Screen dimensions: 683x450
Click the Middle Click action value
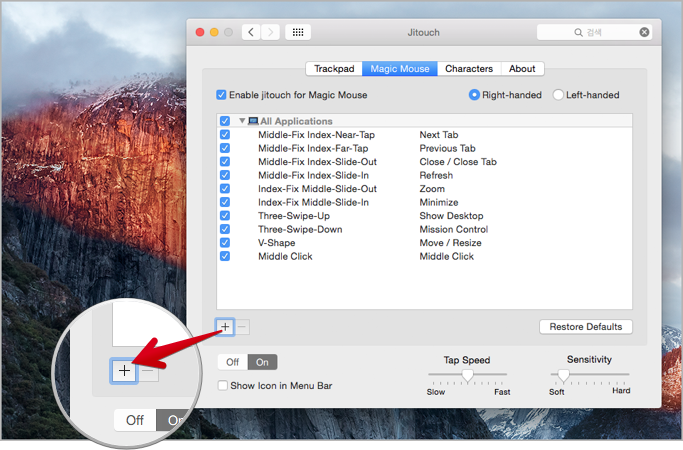tap(446, 256)
